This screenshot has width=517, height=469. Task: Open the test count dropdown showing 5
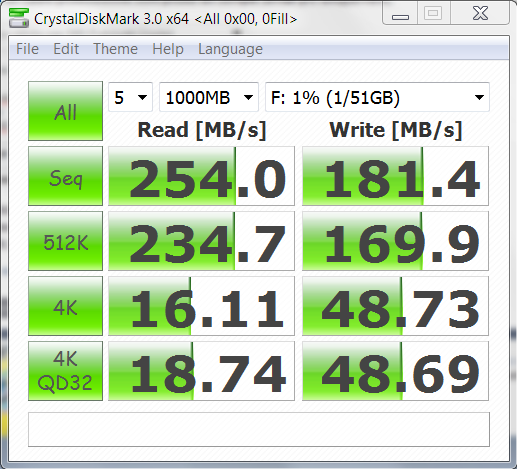(130, 97)
